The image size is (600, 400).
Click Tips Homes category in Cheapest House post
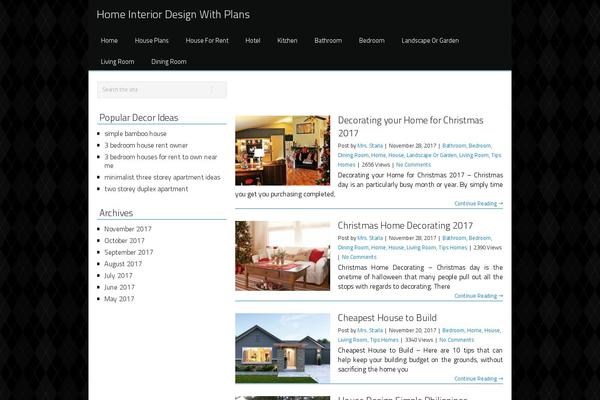pyautogui.click(x=384, y=340)
